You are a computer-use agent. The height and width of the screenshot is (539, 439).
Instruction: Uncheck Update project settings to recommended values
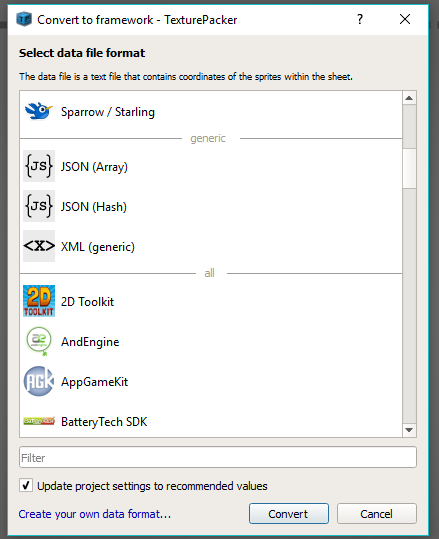(x=26, y=485)
